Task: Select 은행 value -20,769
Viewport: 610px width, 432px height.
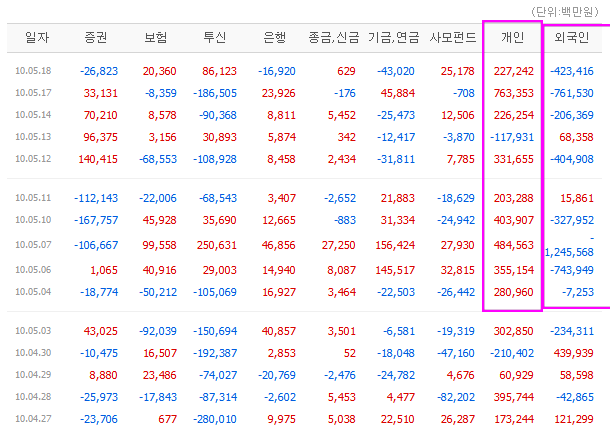Action: coord(277,375)
